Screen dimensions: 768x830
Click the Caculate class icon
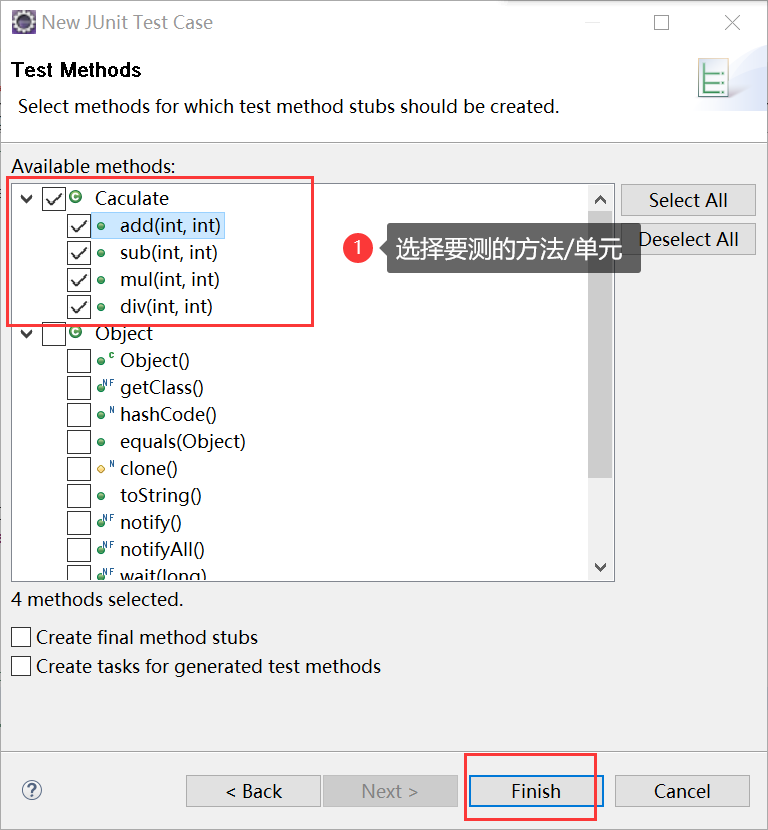point(76,198)
